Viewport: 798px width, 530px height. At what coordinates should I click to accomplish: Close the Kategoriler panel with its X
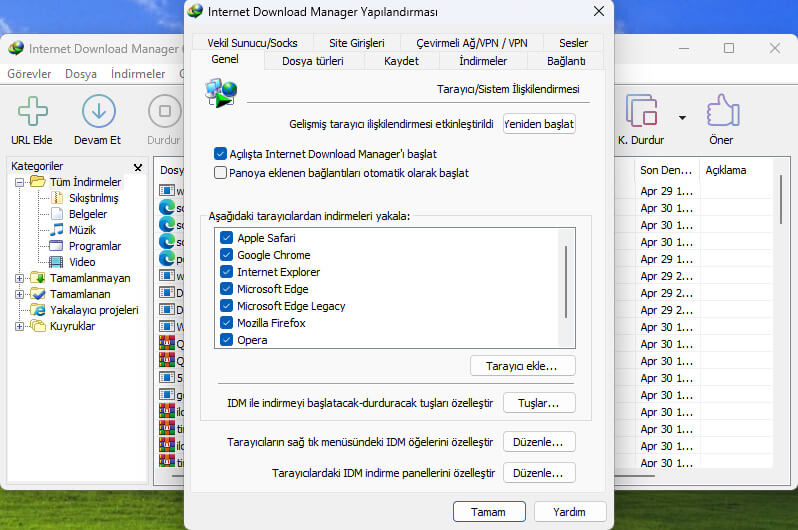[x=137, y=167]
